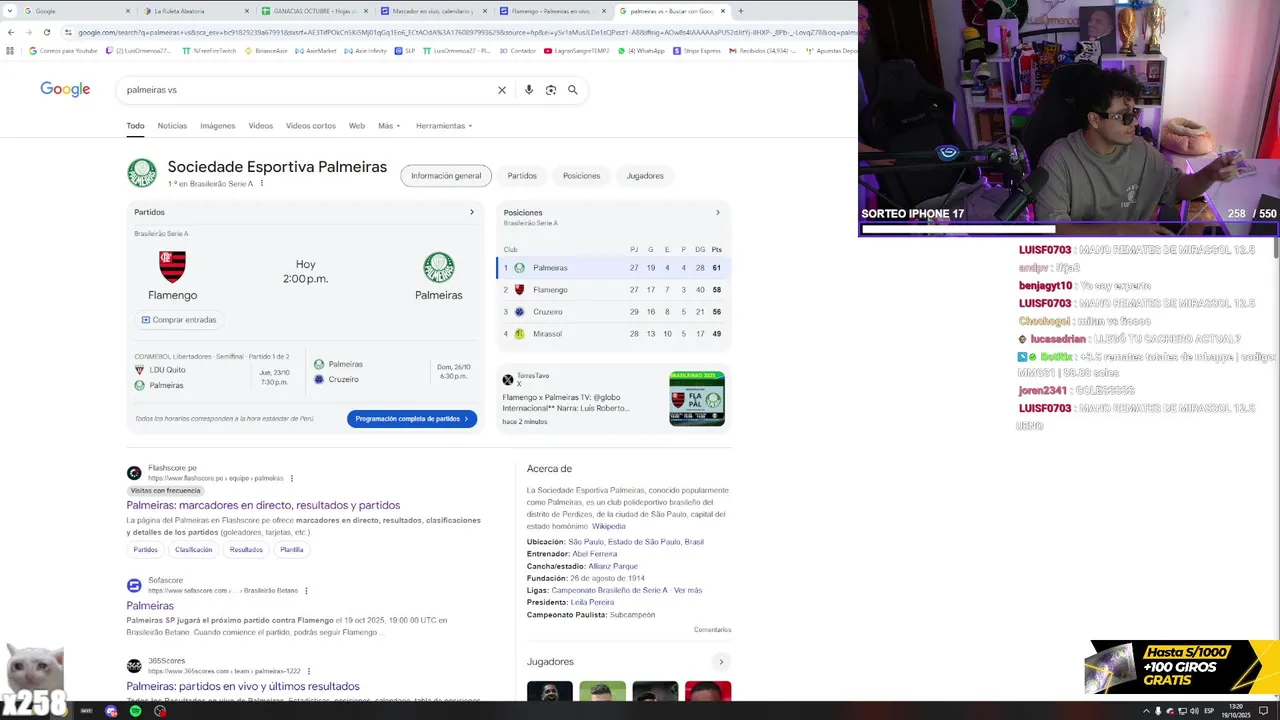
Task: Clear the Google search box text
Action: click(502, 90)
